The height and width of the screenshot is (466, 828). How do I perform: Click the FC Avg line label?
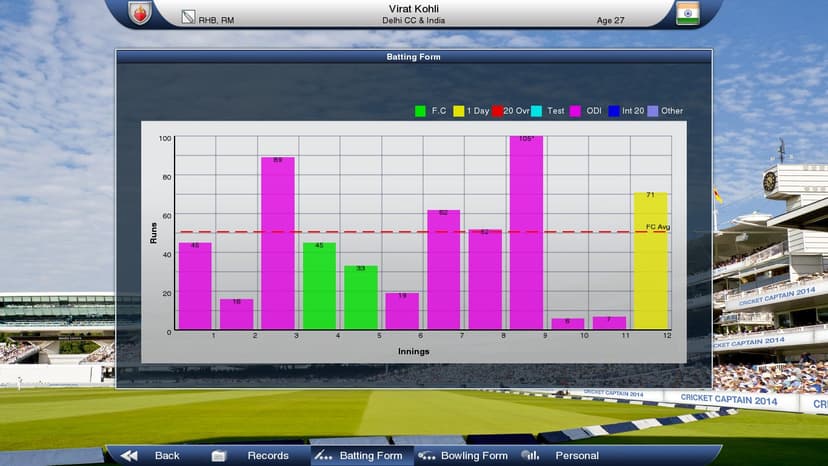pyautogui.click(x=657, y=227)
